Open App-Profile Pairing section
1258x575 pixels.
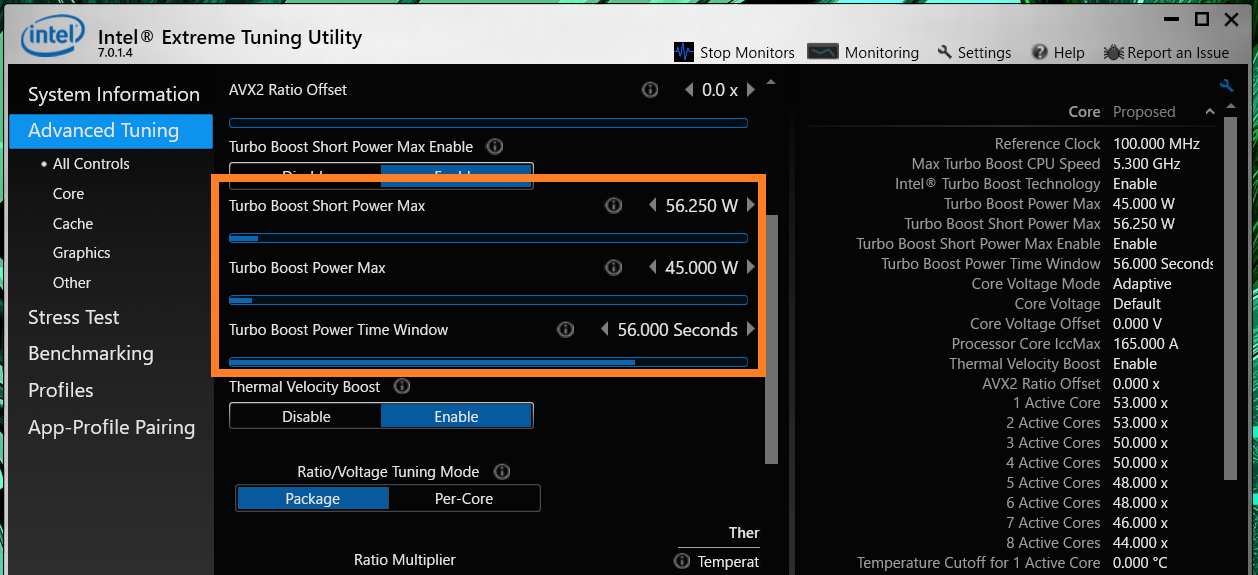(x=111, y=428)
